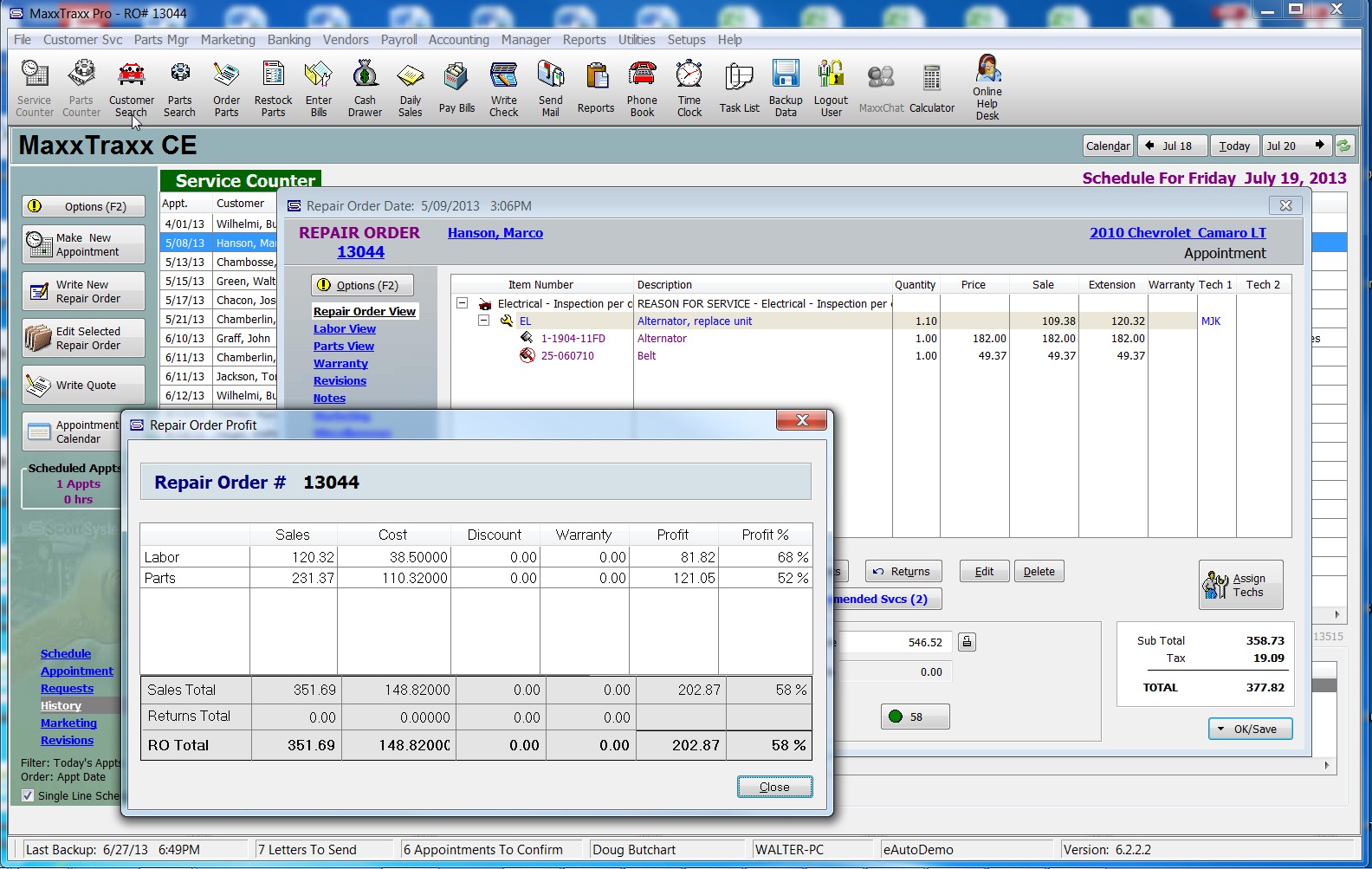
Task: Click the Returns button
Action: point(903,571)
